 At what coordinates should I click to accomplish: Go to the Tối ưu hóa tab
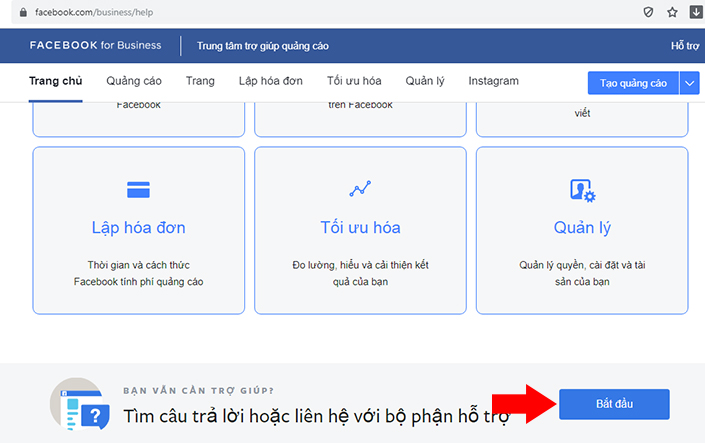(354, 81)
